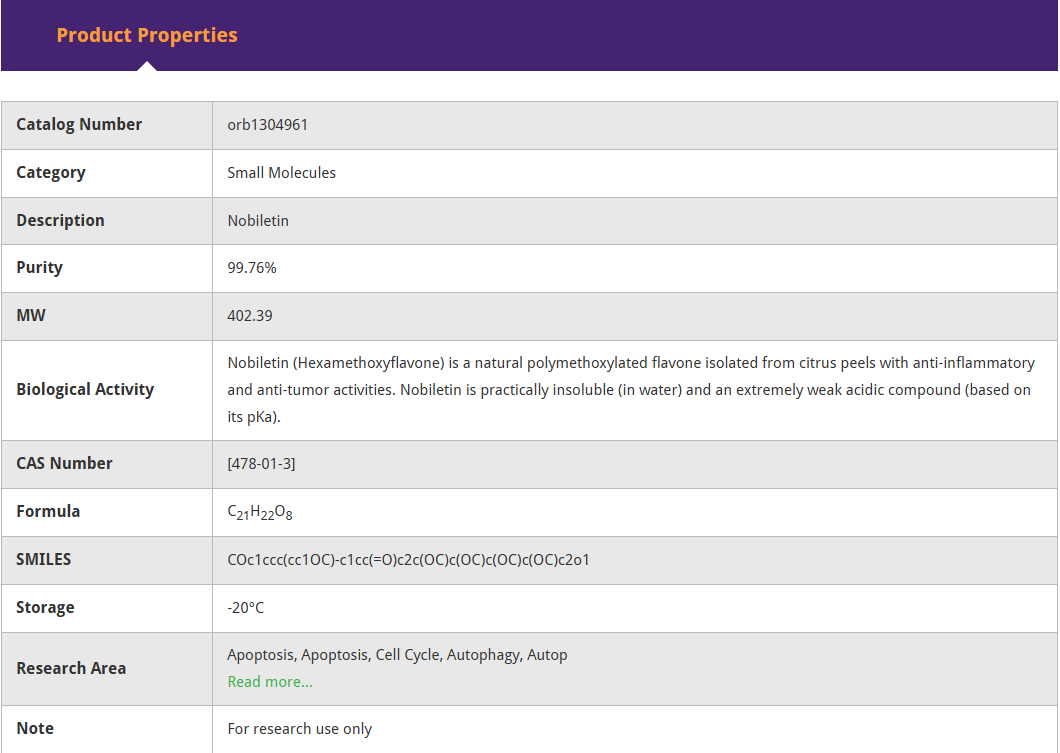The height and width of the screenshot is (753, 1060).
Task: Click catalog number orb1304961
Action: click(267, 125)
